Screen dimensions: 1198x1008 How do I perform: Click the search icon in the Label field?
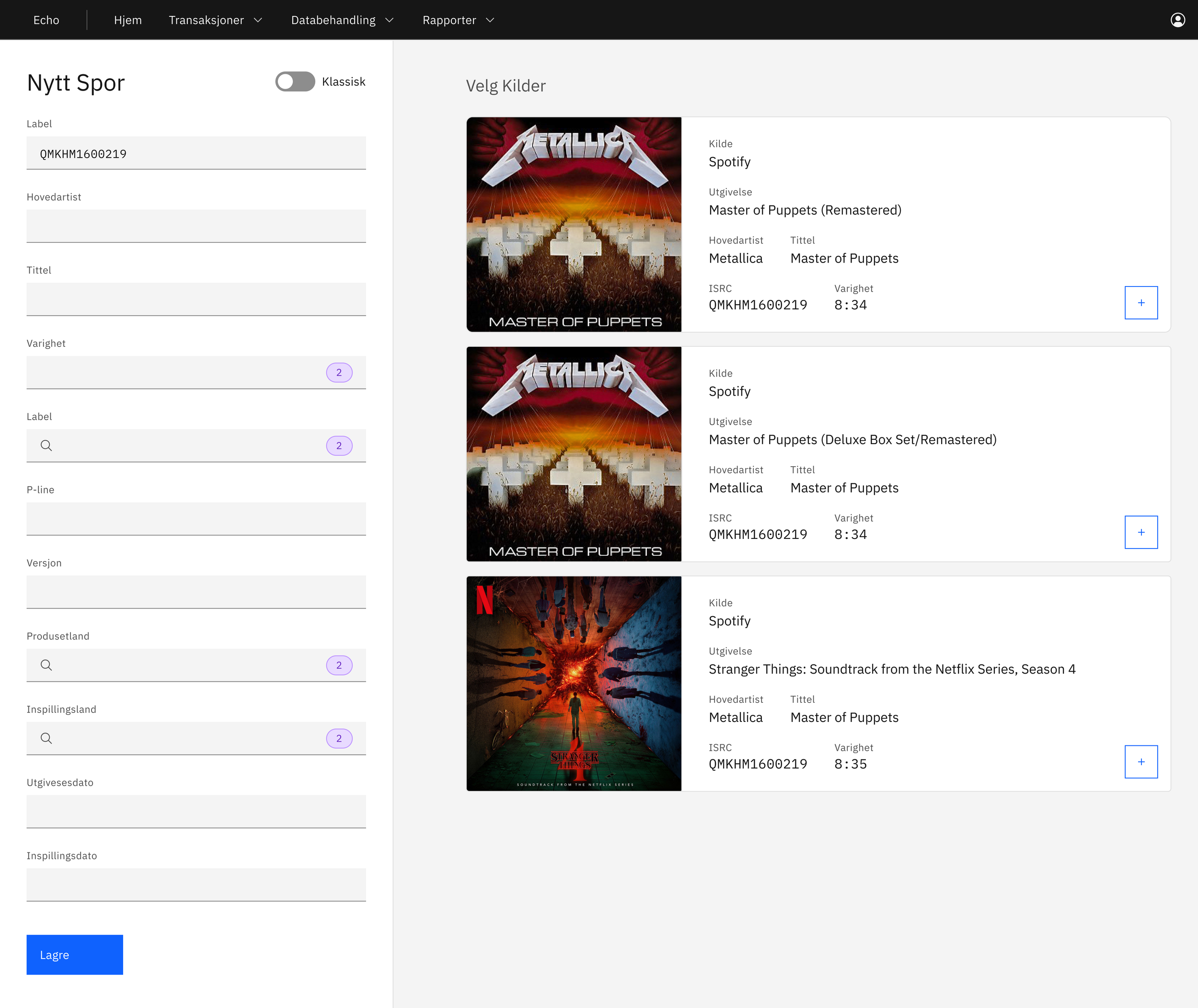[x=46, y=446]
